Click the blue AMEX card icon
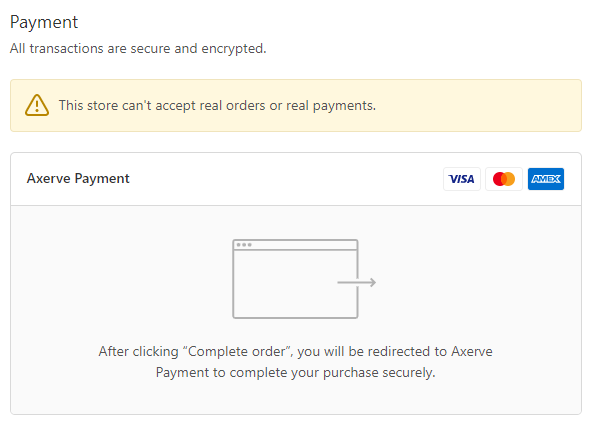This screenshot has width=598, height=436. [546, 179]
